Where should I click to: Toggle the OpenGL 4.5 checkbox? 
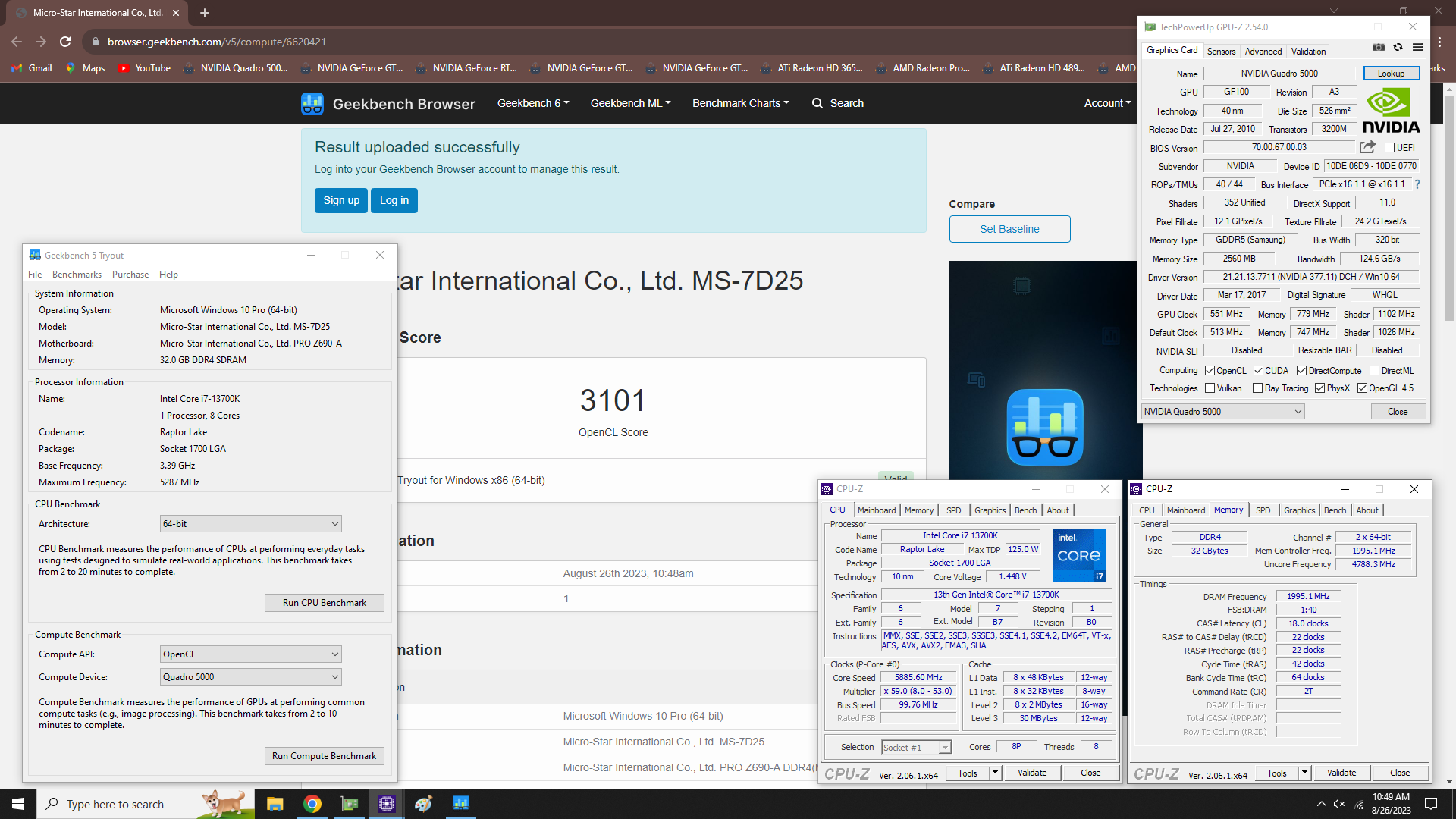[1362, 388]
